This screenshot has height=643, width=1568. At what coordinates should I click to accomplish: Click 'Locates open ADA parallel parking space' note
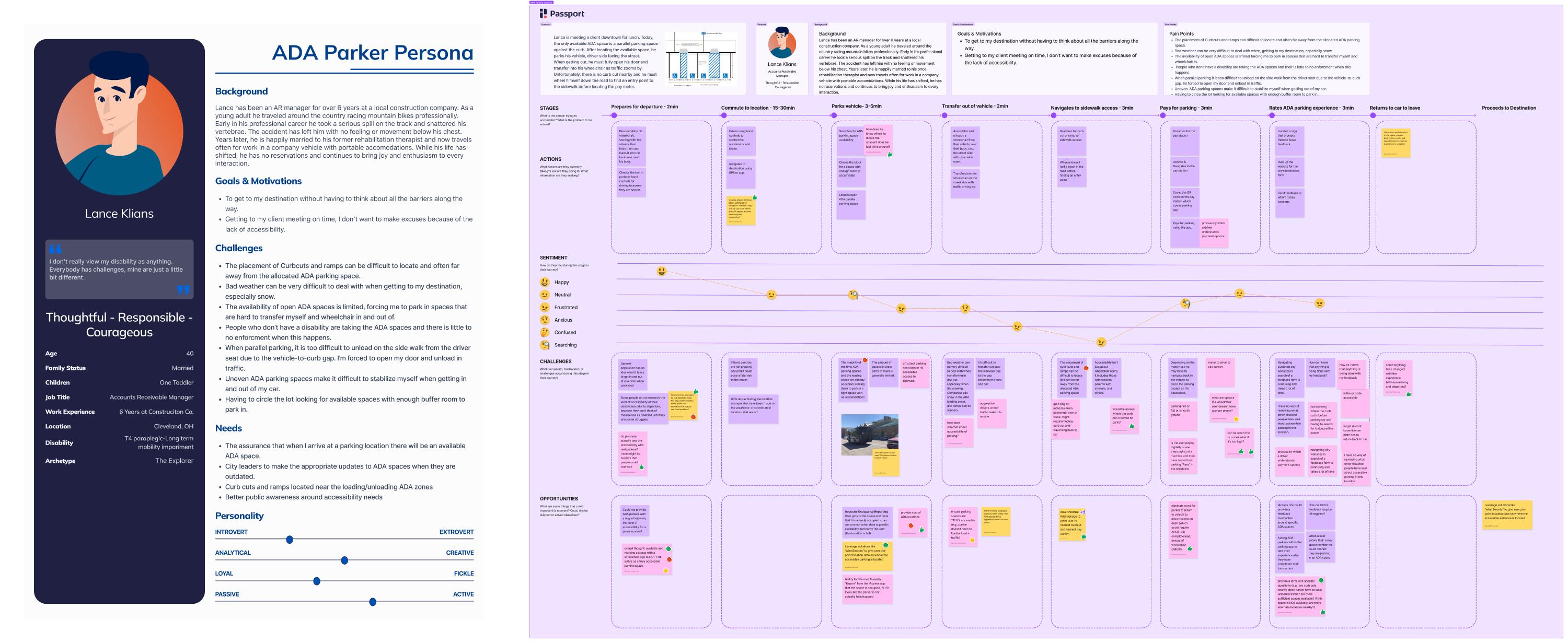851,204
